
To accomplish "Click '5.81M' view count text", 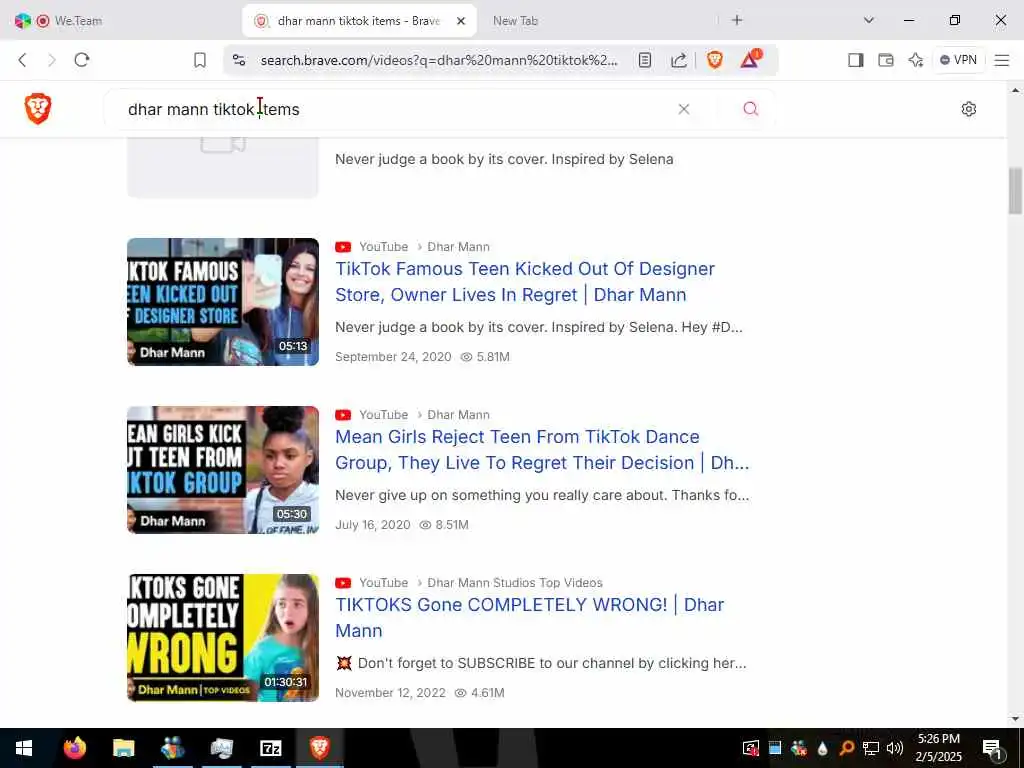I will point(493,357).
